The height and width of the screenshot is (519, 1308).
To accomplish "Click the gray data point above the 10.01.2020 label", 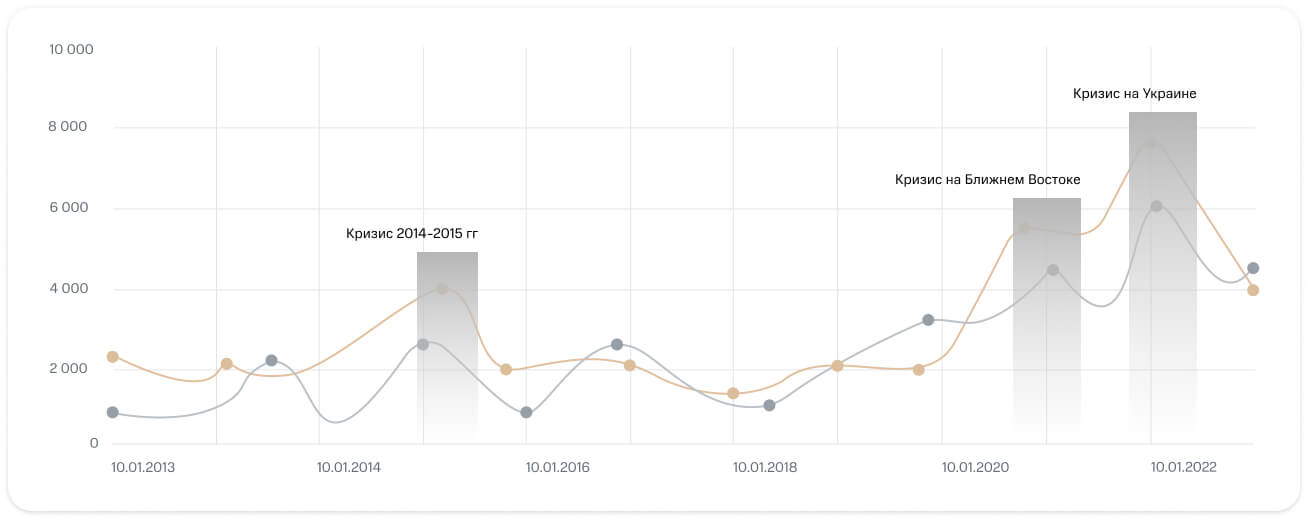I will tap(928, 320).
